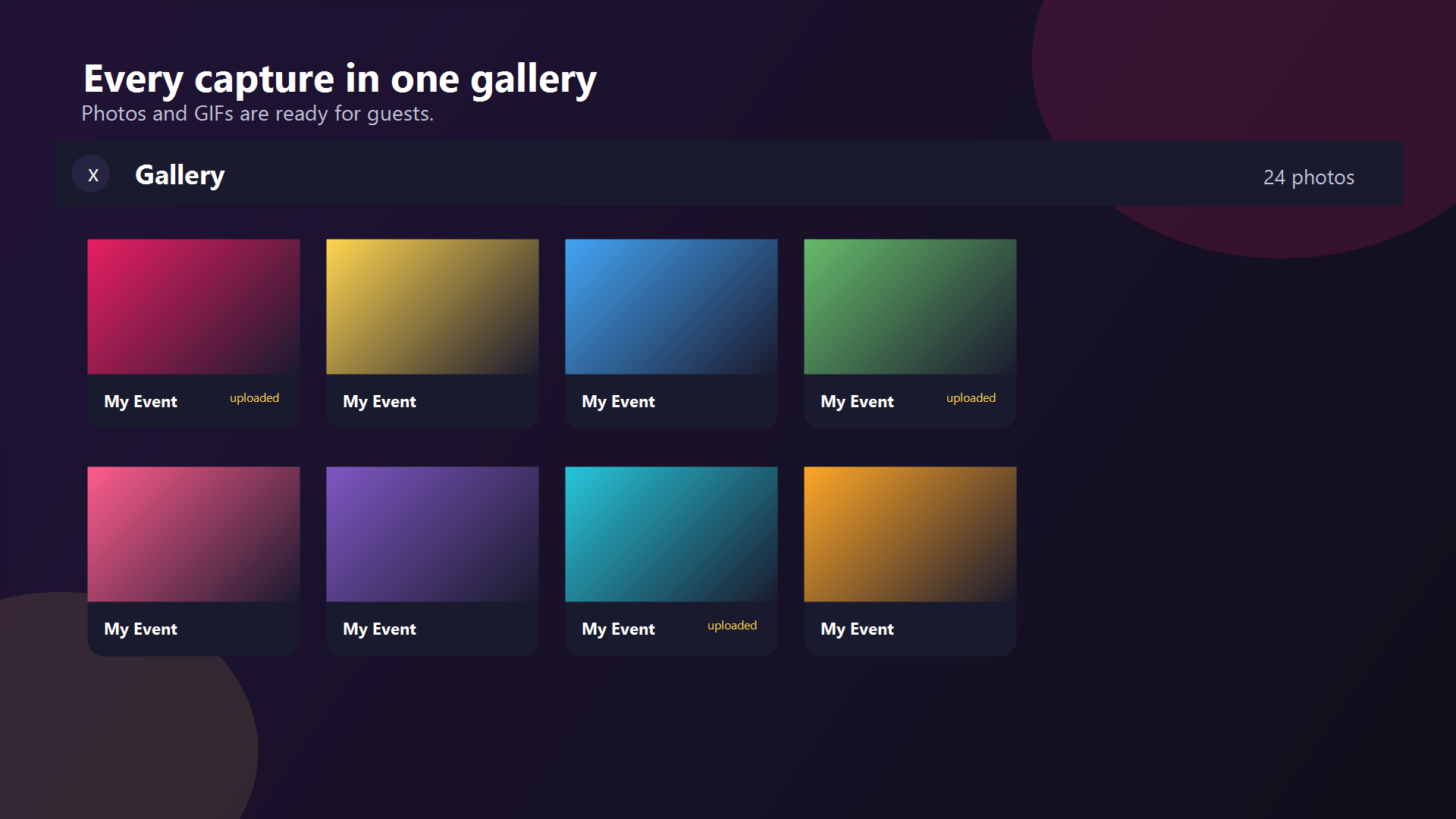Click My Event caption under green photo

pyautogui.click(x=857, y=402)
